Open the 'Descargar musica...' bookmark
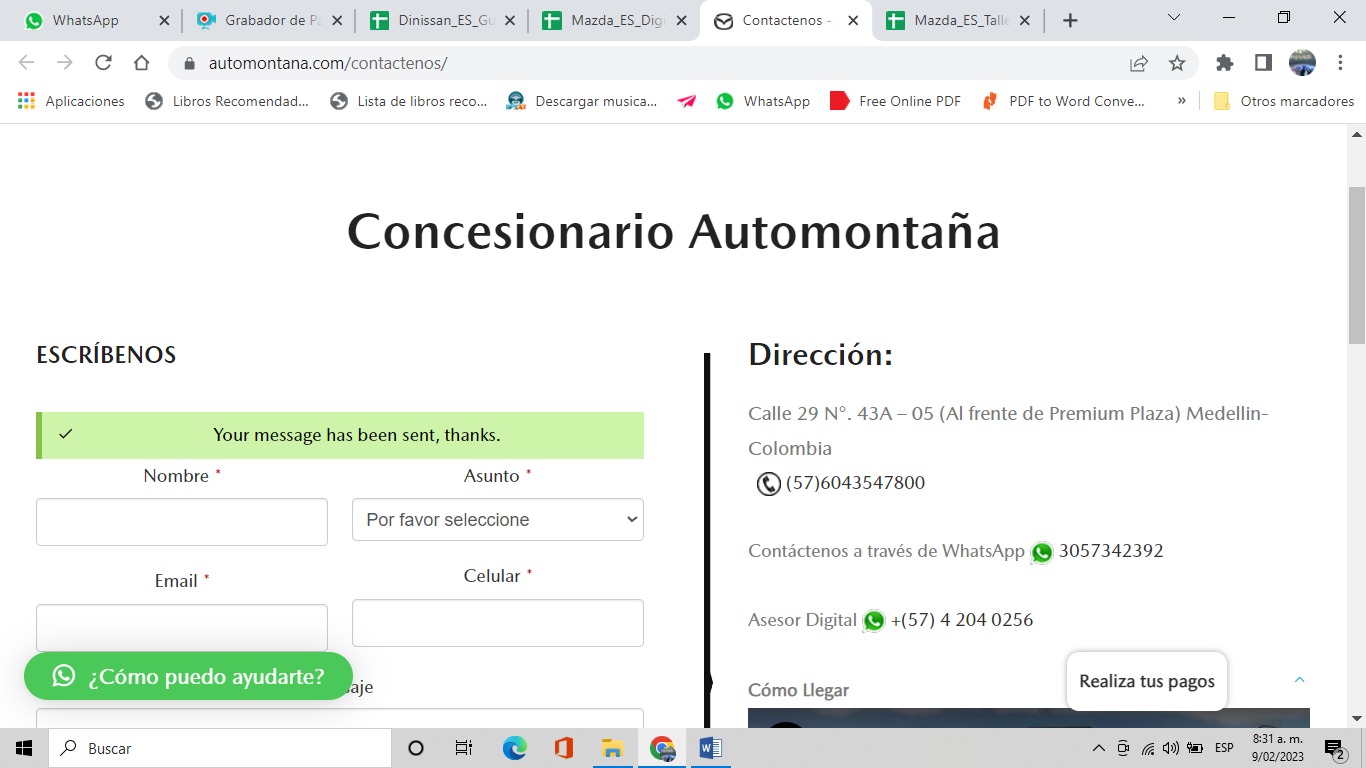 coord(582,101)
